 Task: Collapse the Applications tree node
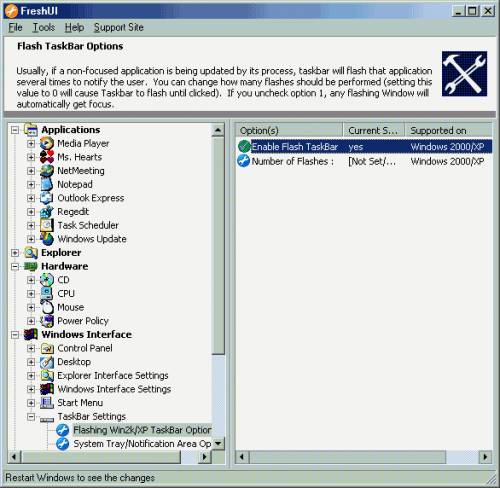pos(15,130)
